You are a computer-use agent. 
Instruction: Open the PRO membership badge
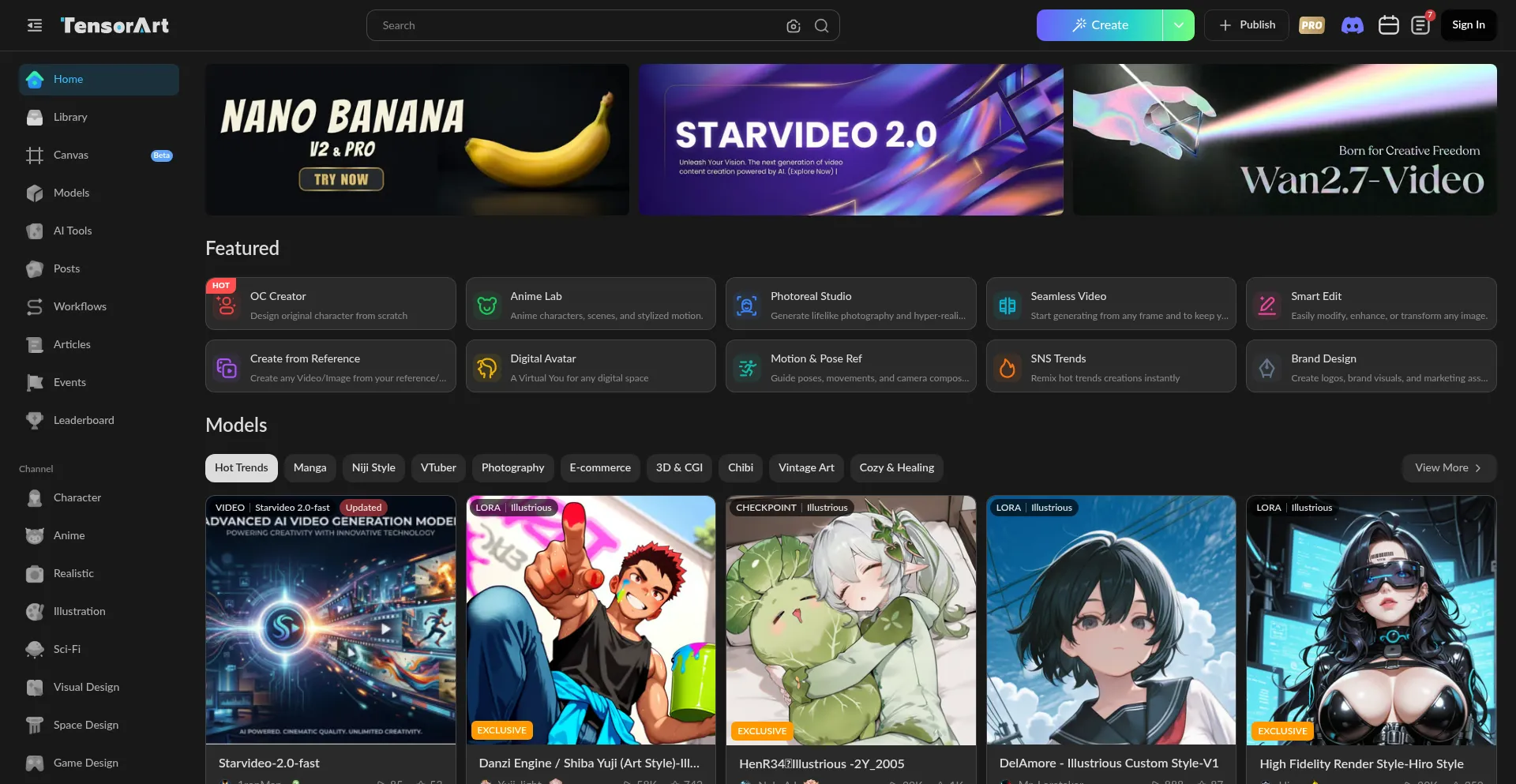click(1311, 25)
